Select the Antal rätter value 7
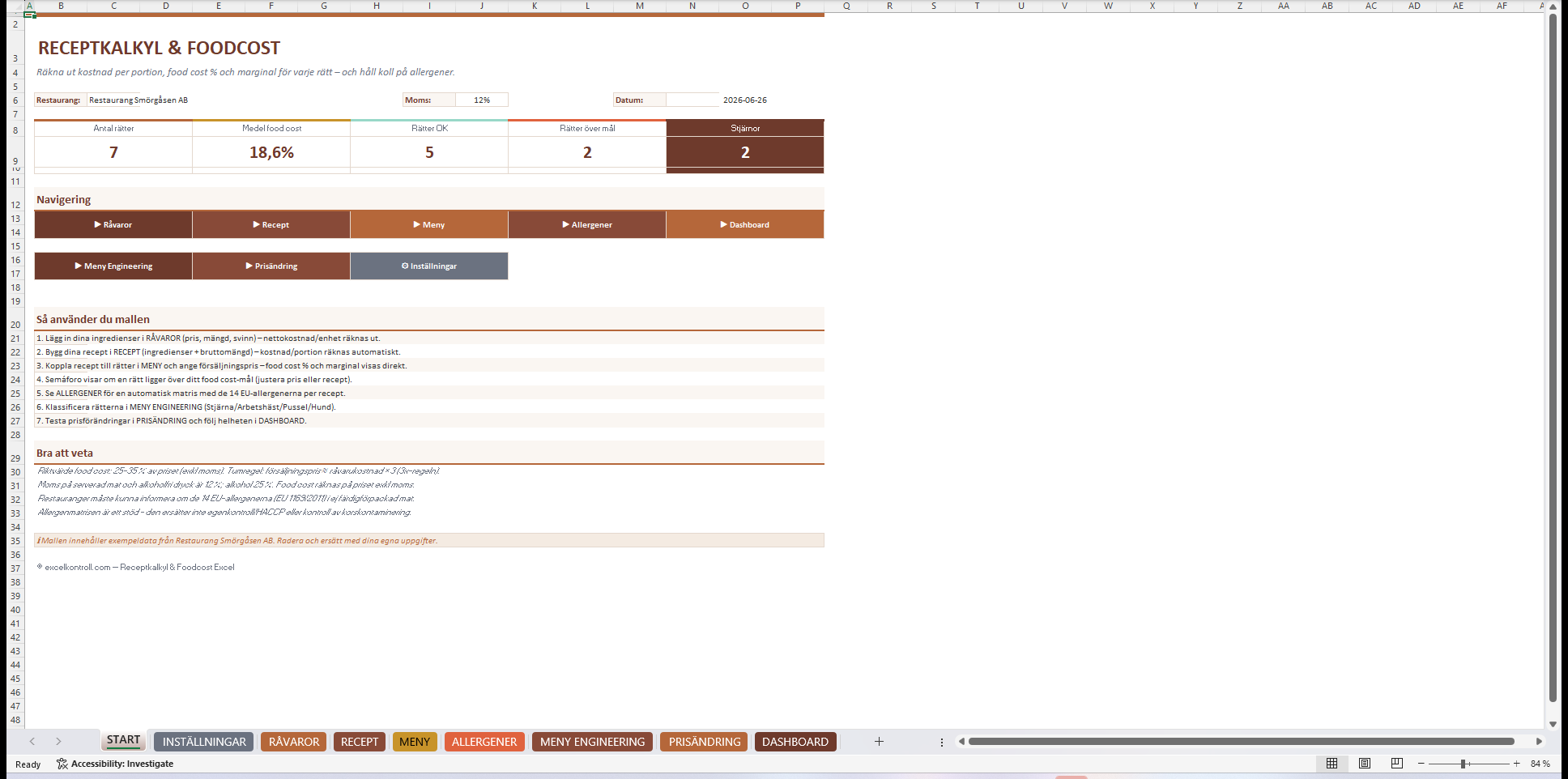Viewport: 1568px width, 779px height. [113, 152]
